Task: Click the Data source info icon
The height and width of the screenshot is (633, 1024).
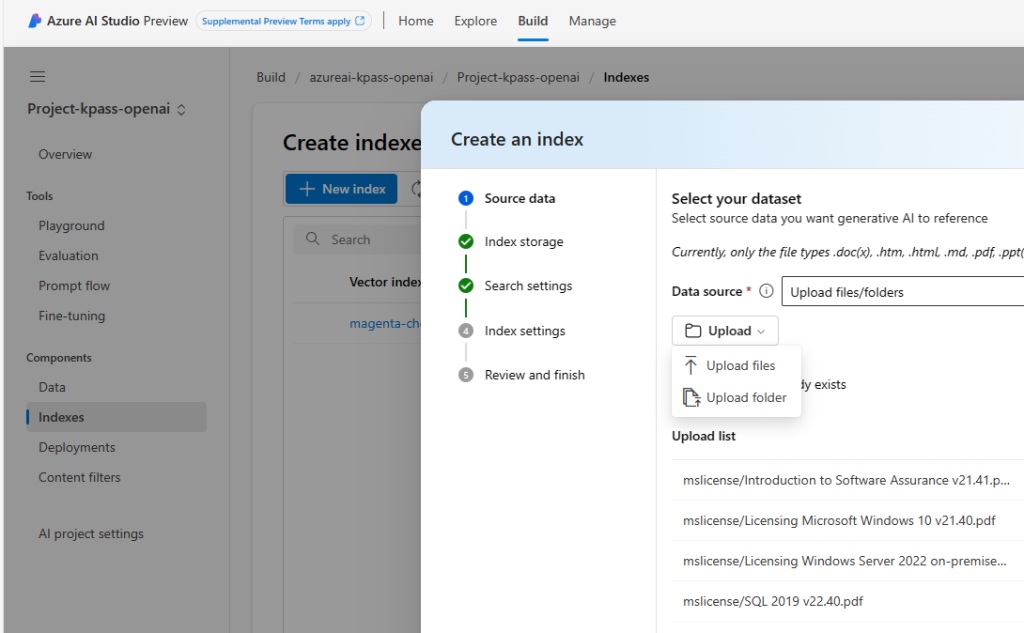Action: (x=766, y=291)
